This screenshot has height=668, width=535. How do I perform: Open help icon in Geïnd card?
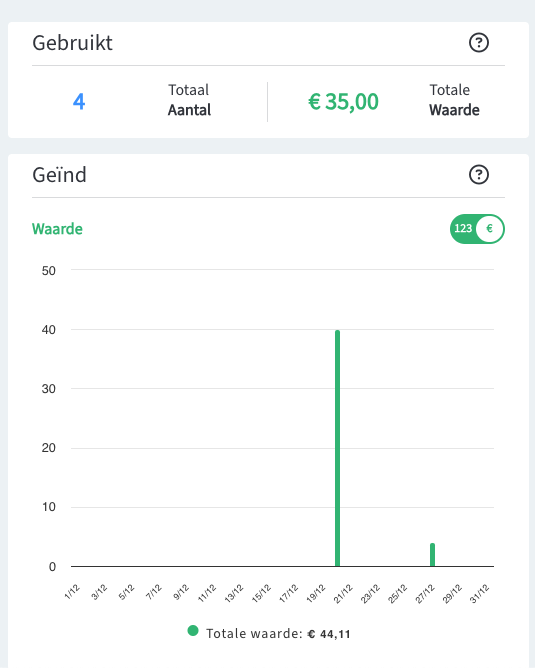[479, 175]
